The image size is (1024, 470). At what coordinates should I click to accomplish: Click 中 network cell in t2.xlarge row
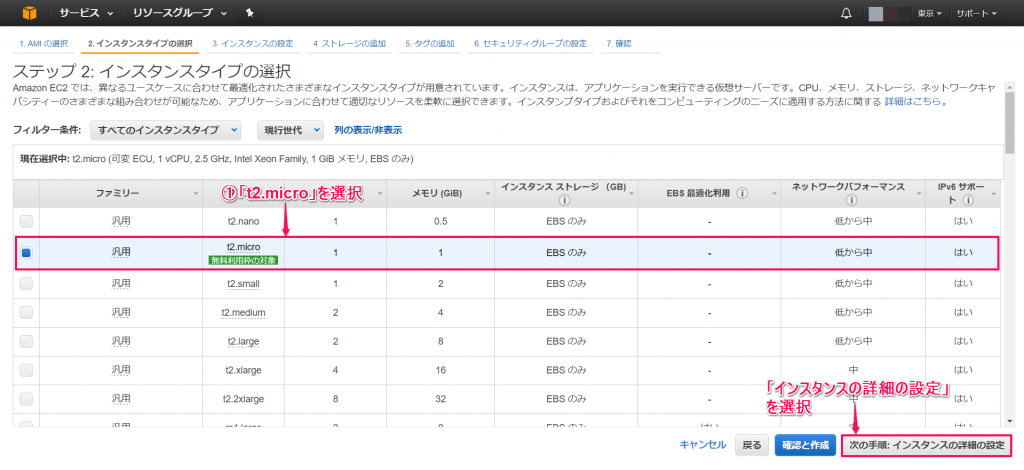[852, 370]
